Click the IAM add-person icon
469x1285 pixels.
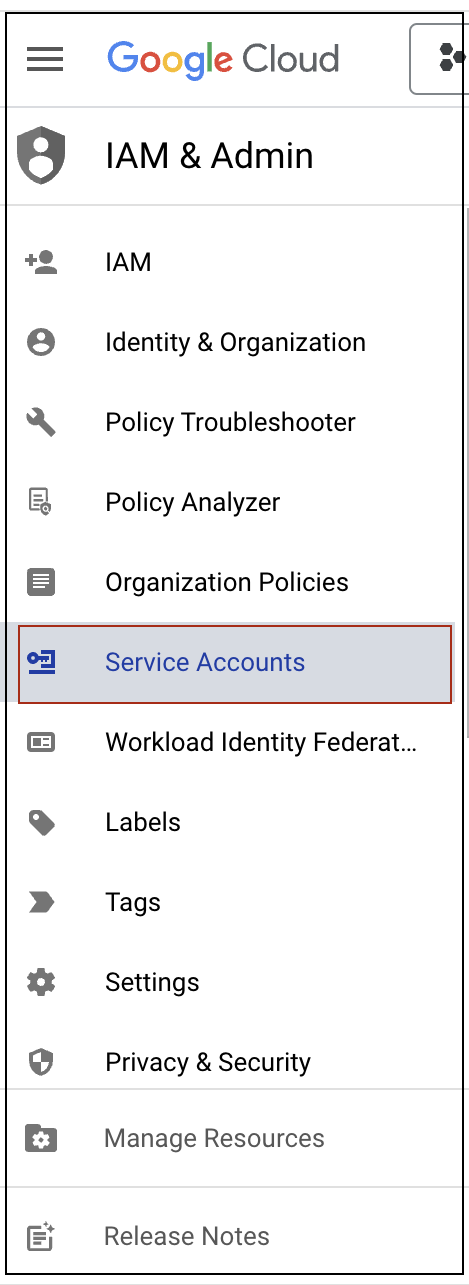41,262
